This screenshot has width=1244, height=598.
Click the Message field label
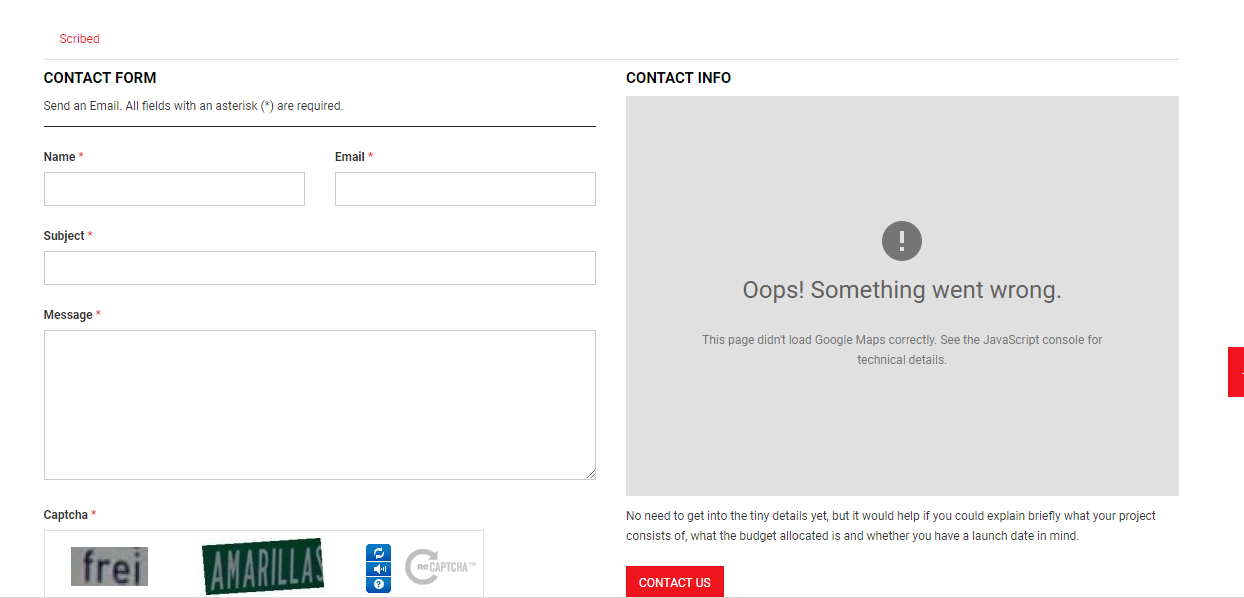point(68,315)
